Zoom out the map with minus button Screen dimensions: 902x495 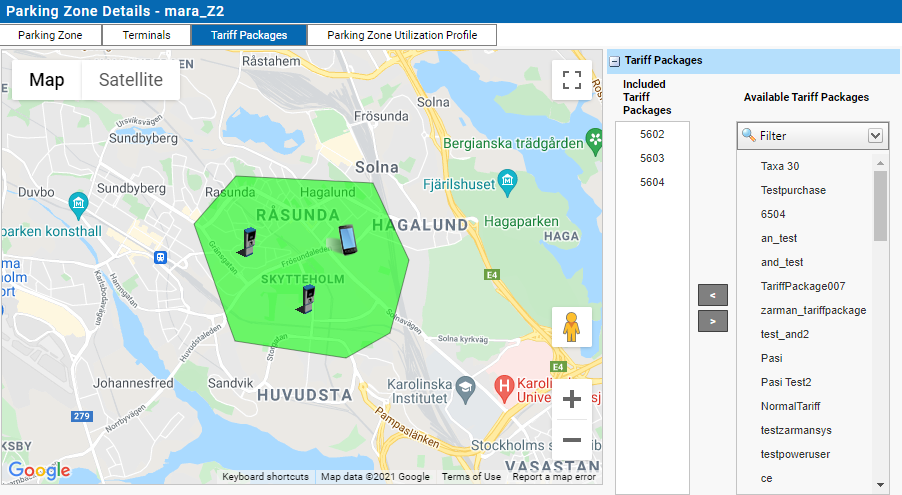click(571, 440)
